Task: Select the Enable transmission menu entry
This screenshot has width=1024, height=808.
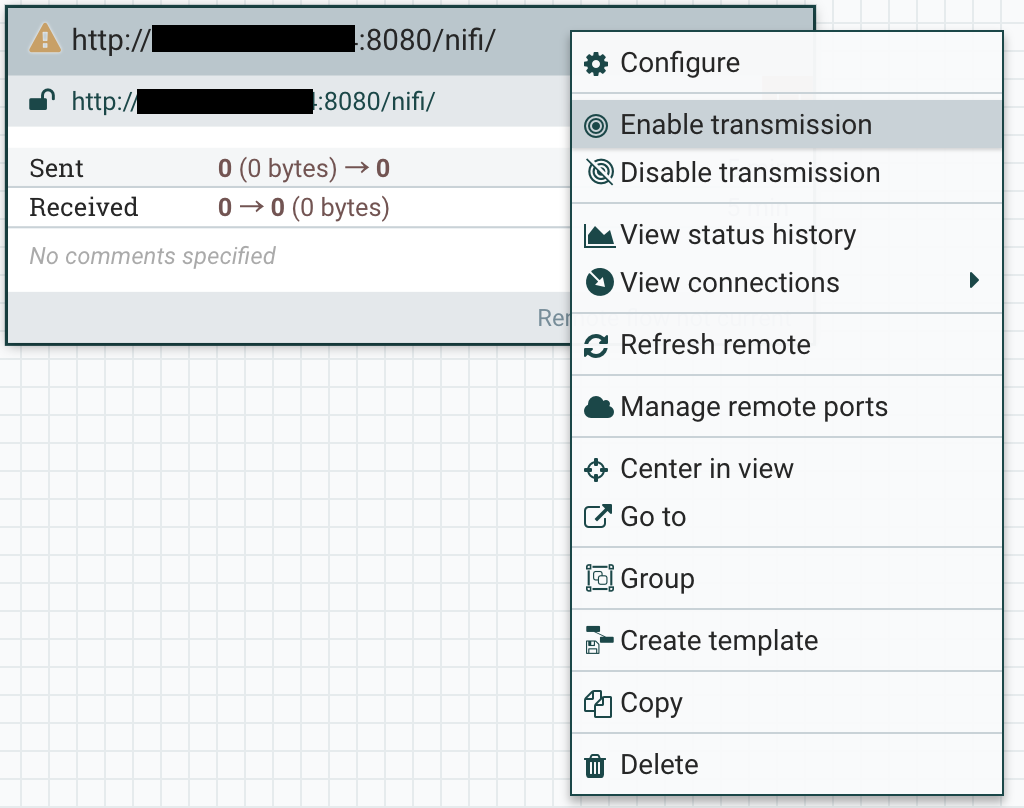Action: coord(787,125)
